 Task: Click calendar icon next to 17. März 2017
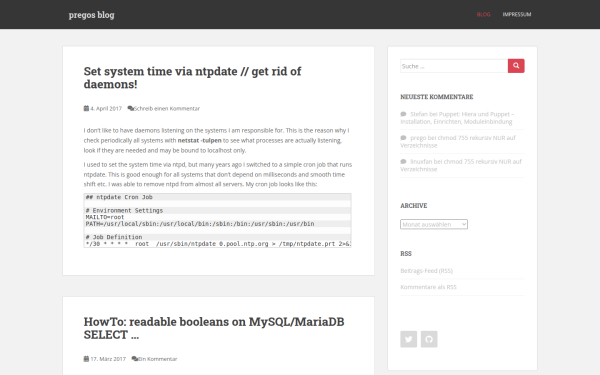[x=86, y=359]
